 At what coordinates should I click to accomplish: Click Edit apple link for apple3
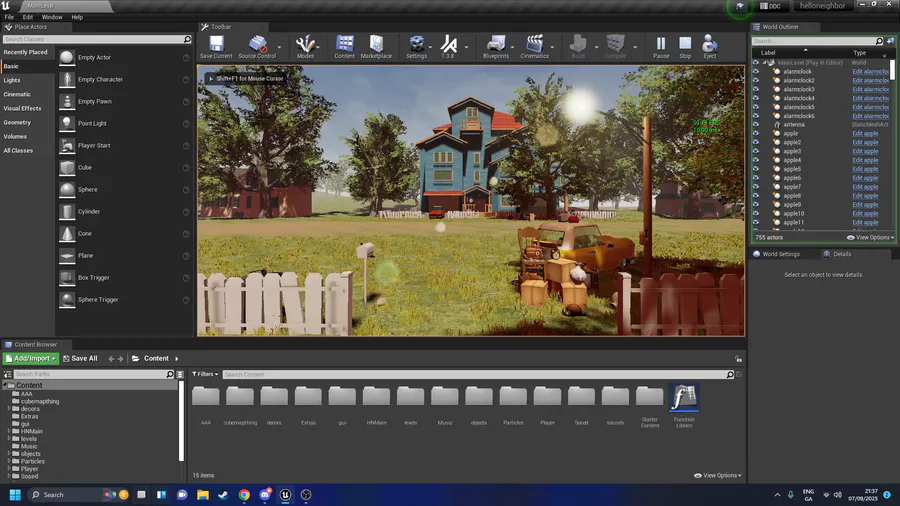865,151
